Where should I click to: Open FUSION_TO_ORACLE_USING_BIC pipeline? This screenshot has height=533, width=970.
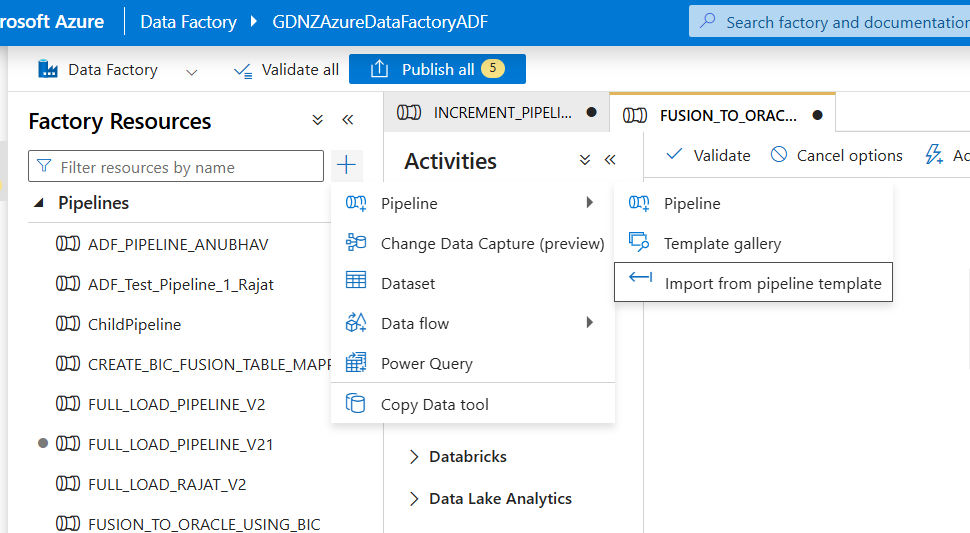click(204, 524)
